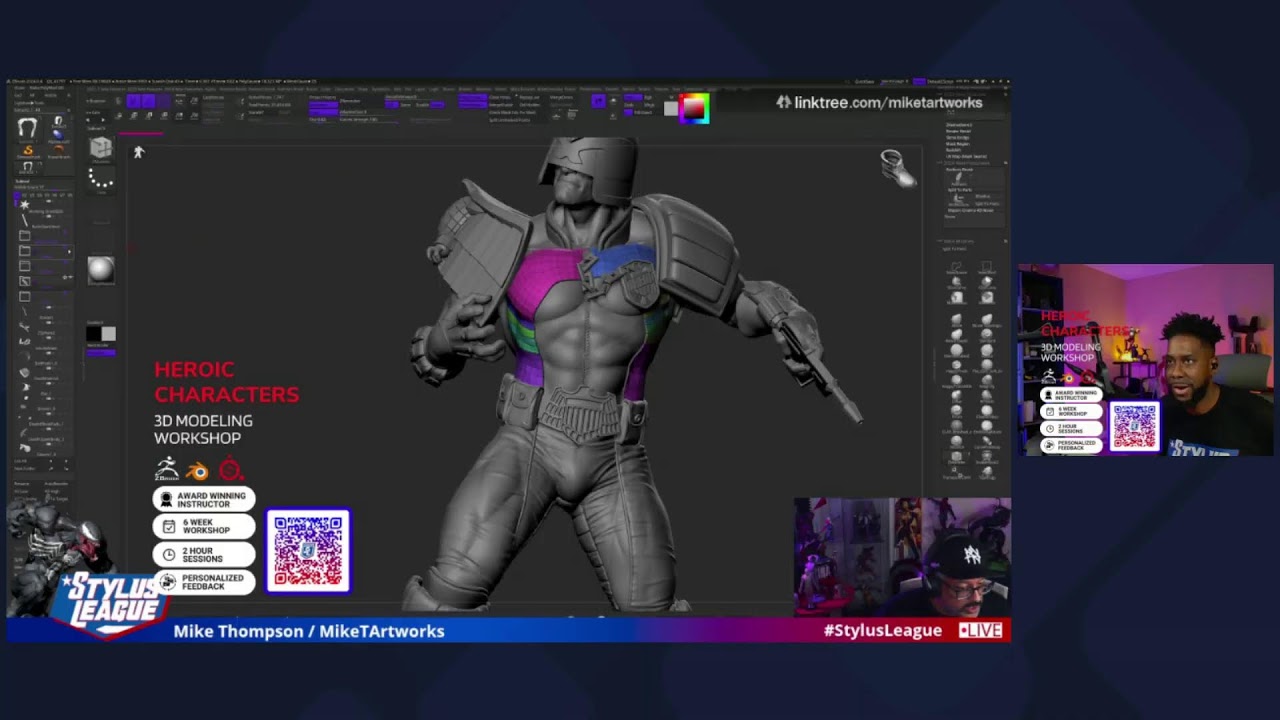Open the brush selector cube thumbnail
The height and width of the screenshot is (720, 1280).
(101, 148)
